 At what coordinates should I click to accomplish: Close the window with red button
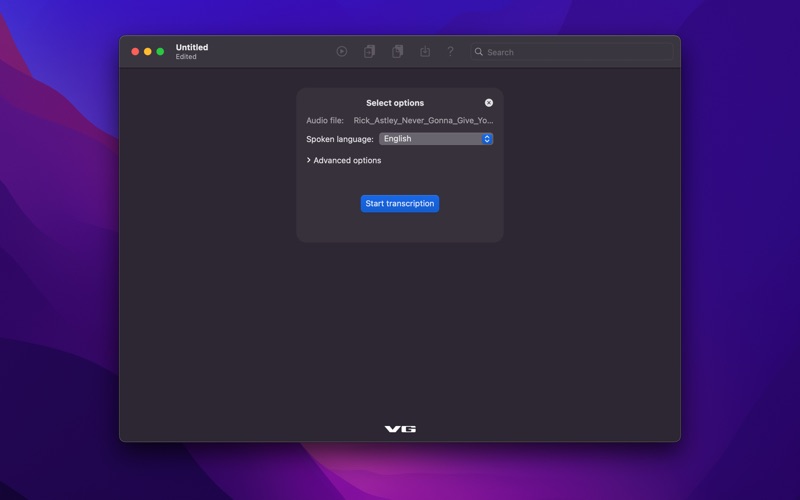[135, 52]
